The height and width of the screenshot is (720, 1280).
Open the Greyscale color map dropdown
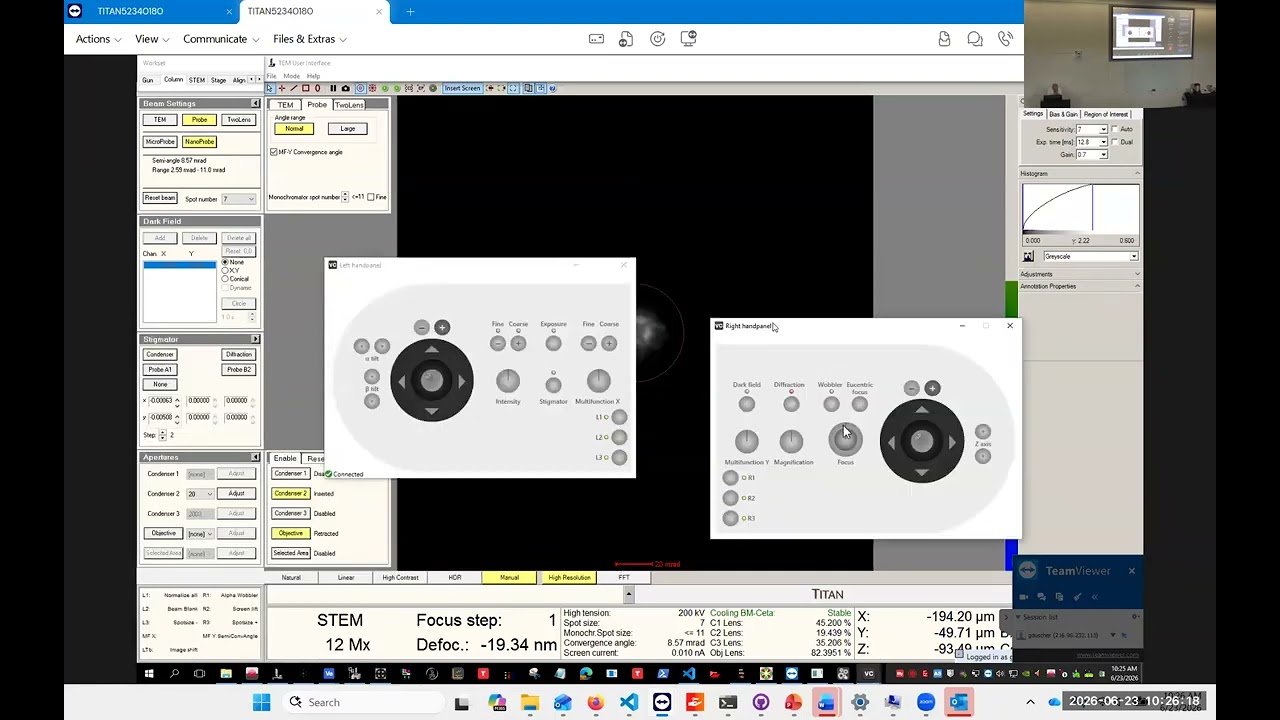1090,257
